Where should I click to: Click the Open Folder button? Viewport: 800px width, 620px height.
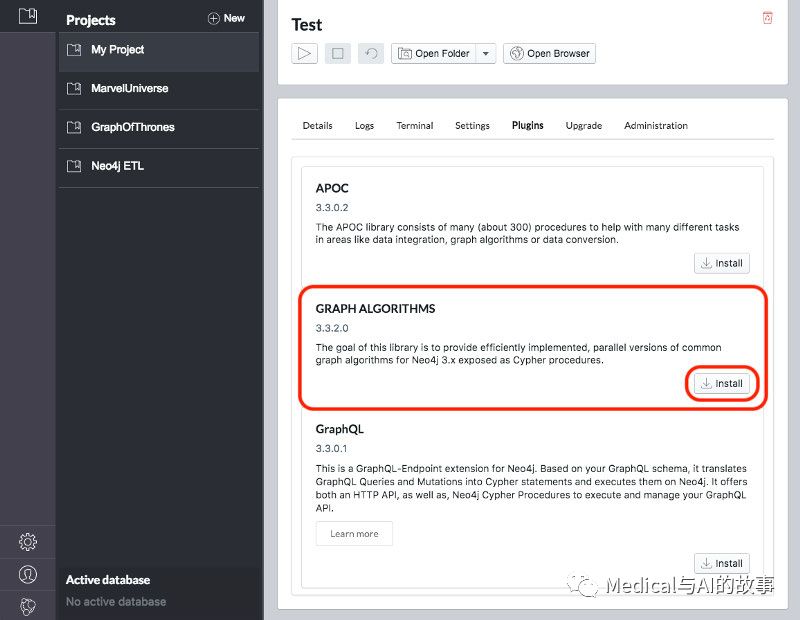pyautogui.click(x=434, y=53)
